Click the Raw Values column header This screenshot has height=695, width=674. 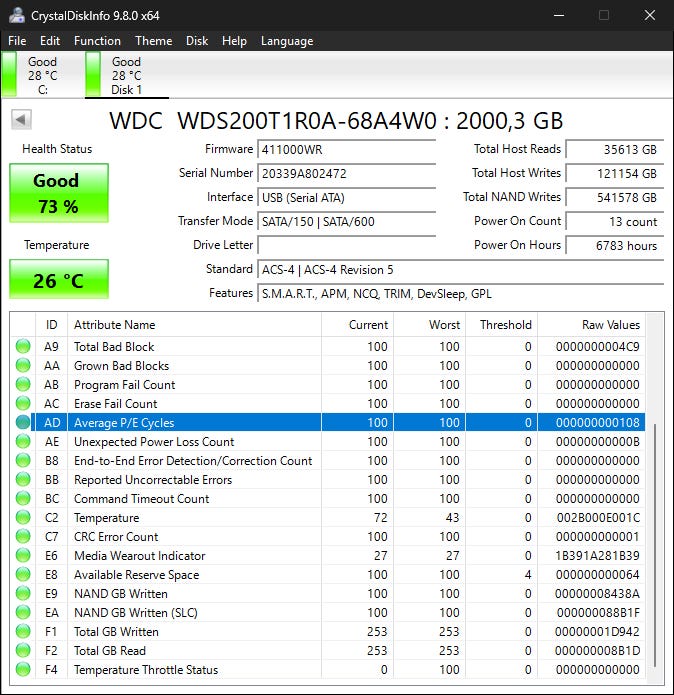[x=592, y=325]
